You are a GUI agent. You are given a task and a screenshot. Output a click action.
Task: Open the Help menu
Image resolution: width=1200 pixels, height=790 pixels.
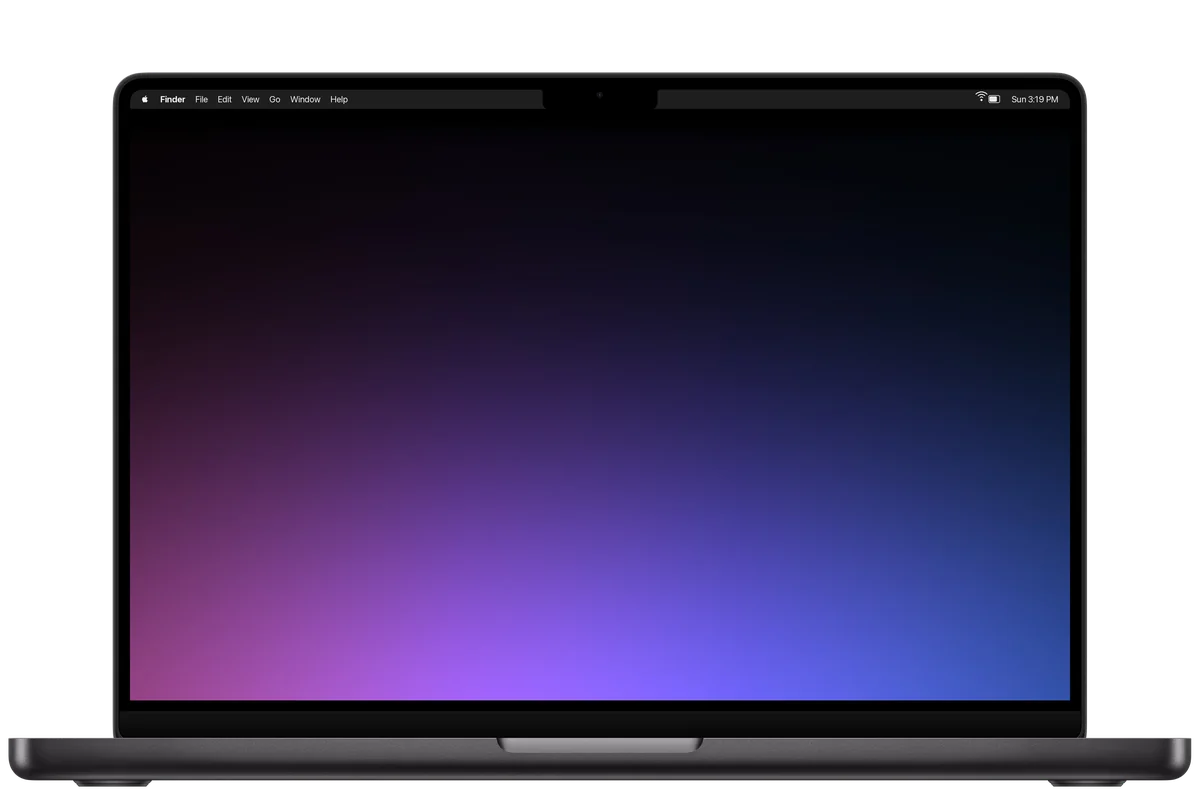[339, 99]
